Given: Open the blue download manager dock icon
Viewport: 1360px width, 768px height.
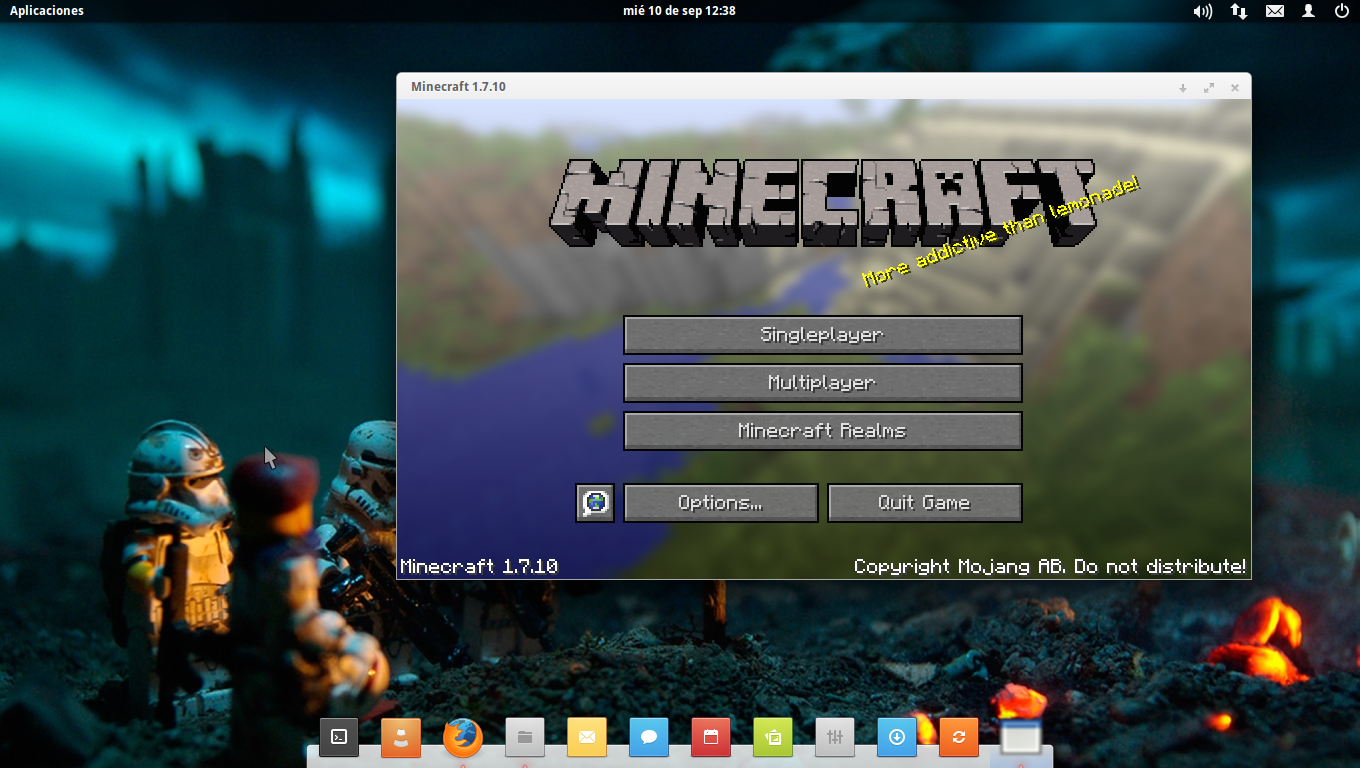Looking at the screenshot, I should (897, 738).
